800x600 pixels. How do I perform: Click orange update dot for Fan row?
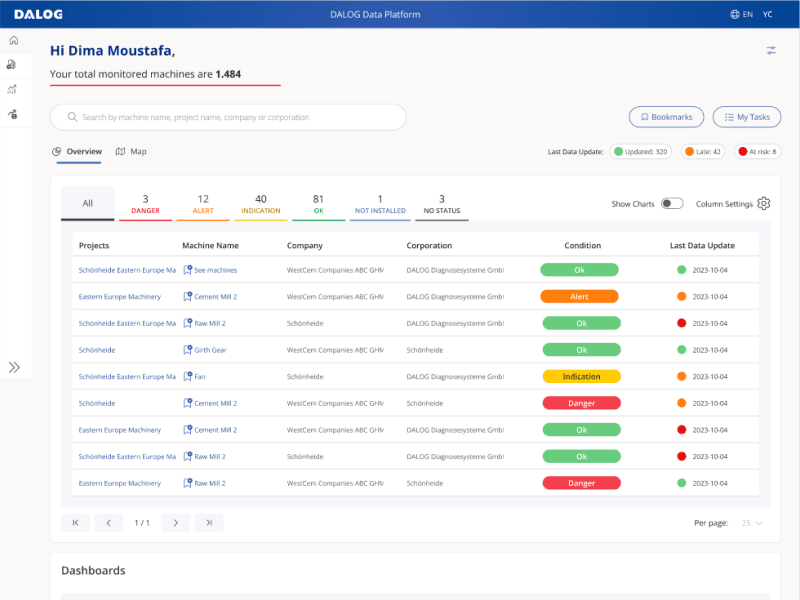pos(681,376)
